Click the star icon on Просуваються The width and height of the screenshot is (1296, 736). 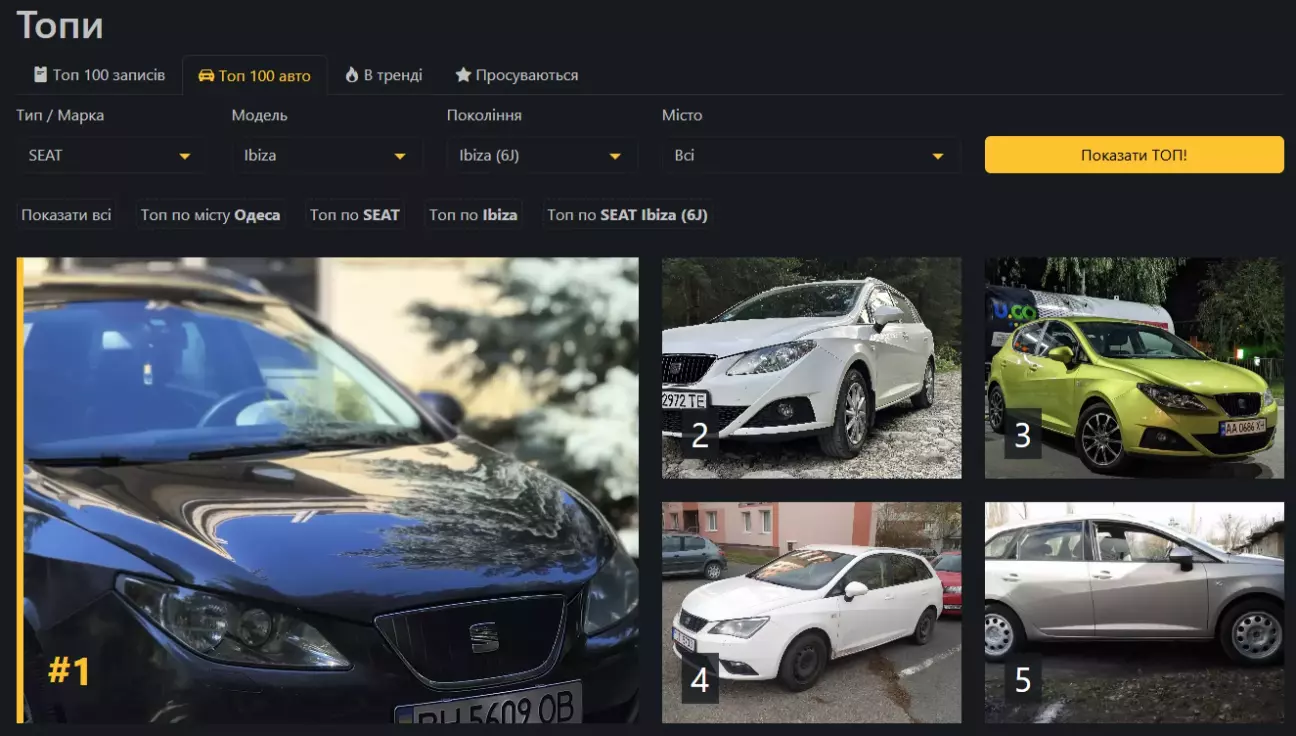pos(463,75)
